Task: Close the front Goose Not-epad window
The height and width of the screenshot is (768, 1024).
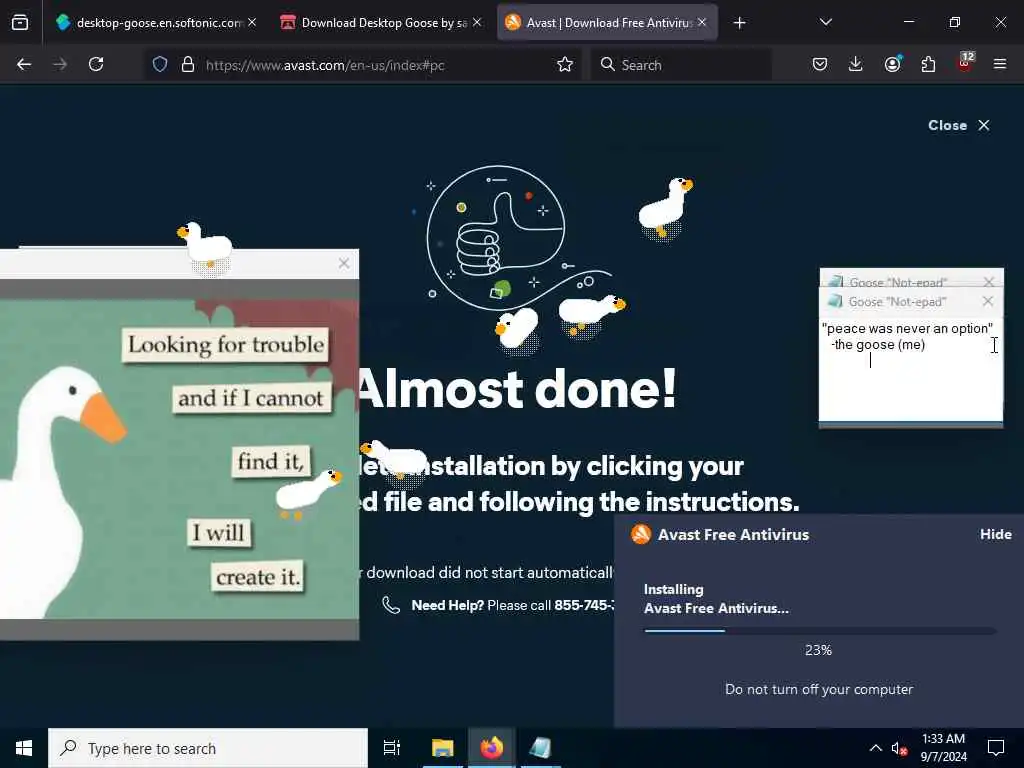Action: [987, 301]
